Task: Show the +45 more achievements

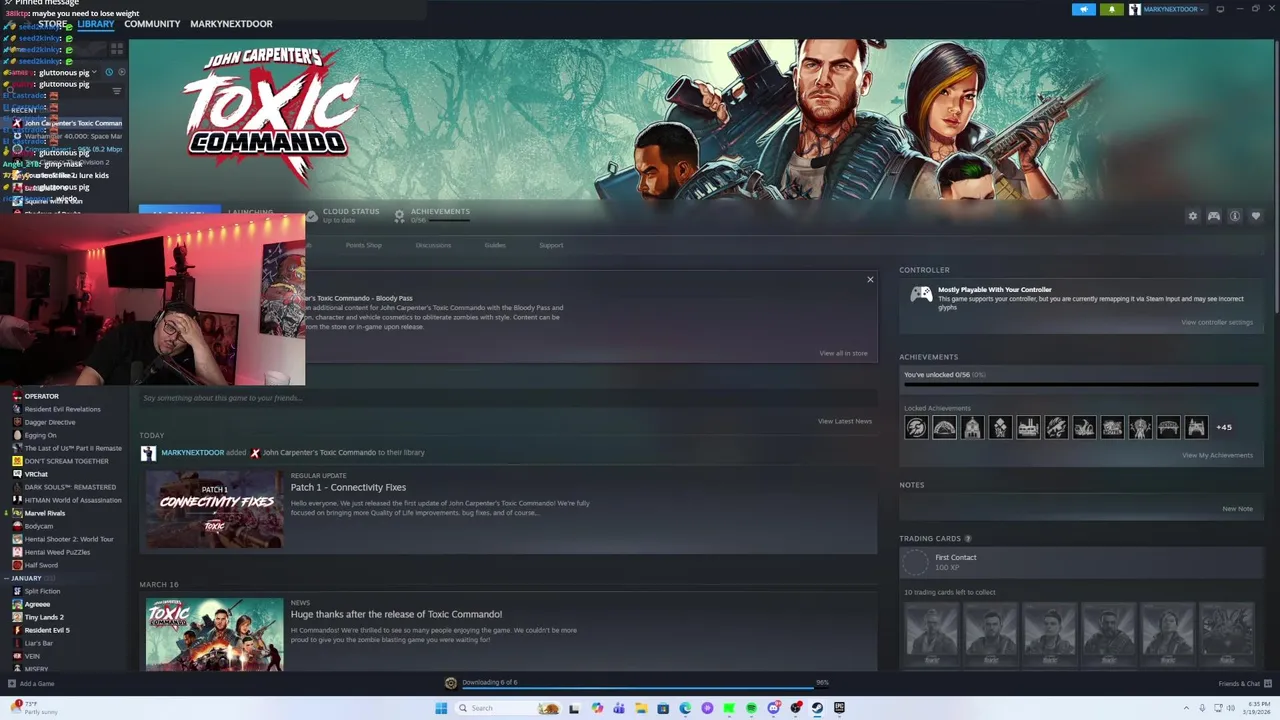Action: click(x=1224, y=428)
